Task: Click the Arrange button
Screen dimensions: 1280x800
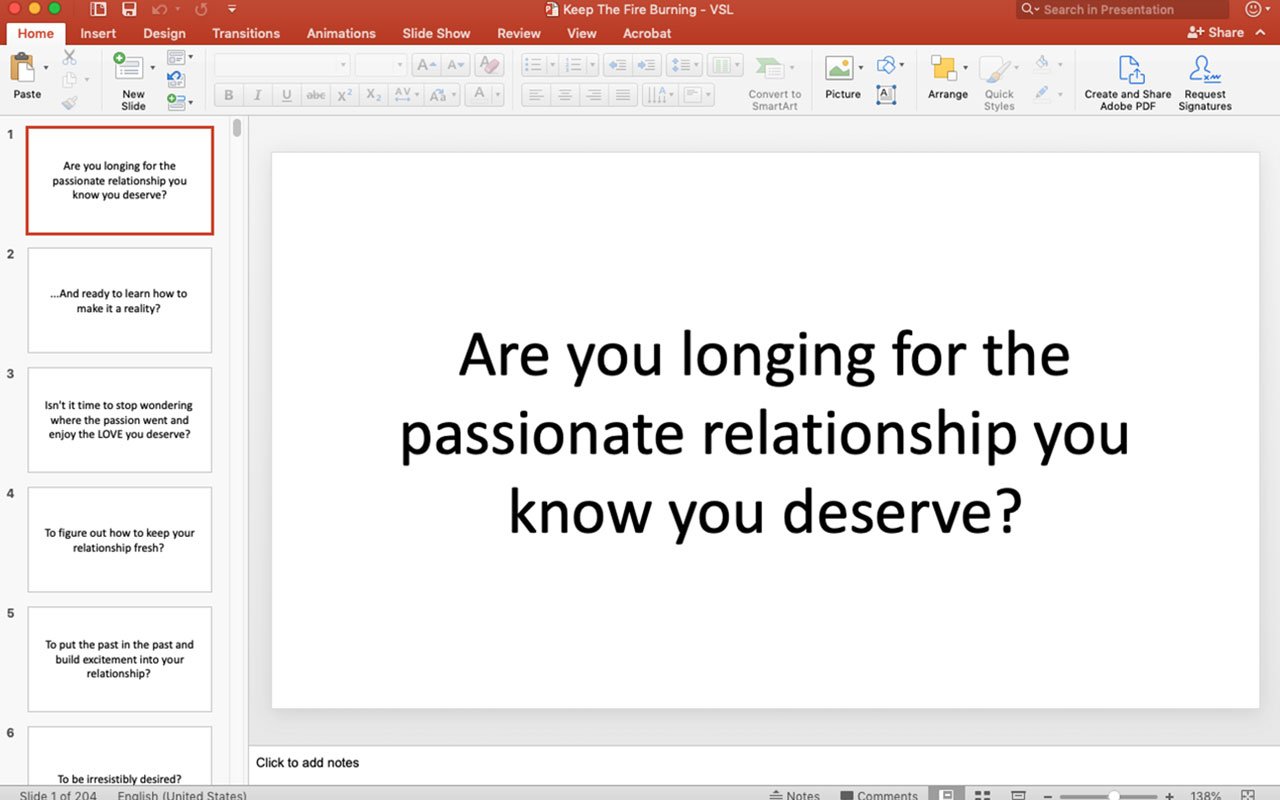Action: pyautogui.click(x=947, y=77)
